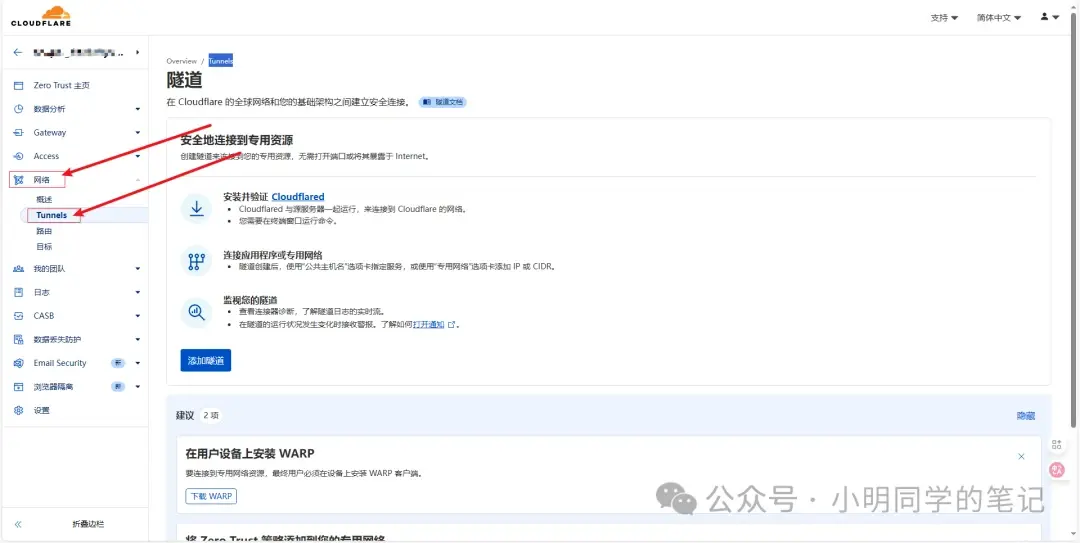Click the Cloudflare logo
This screenshot has height=543, width=1080.
41,17
